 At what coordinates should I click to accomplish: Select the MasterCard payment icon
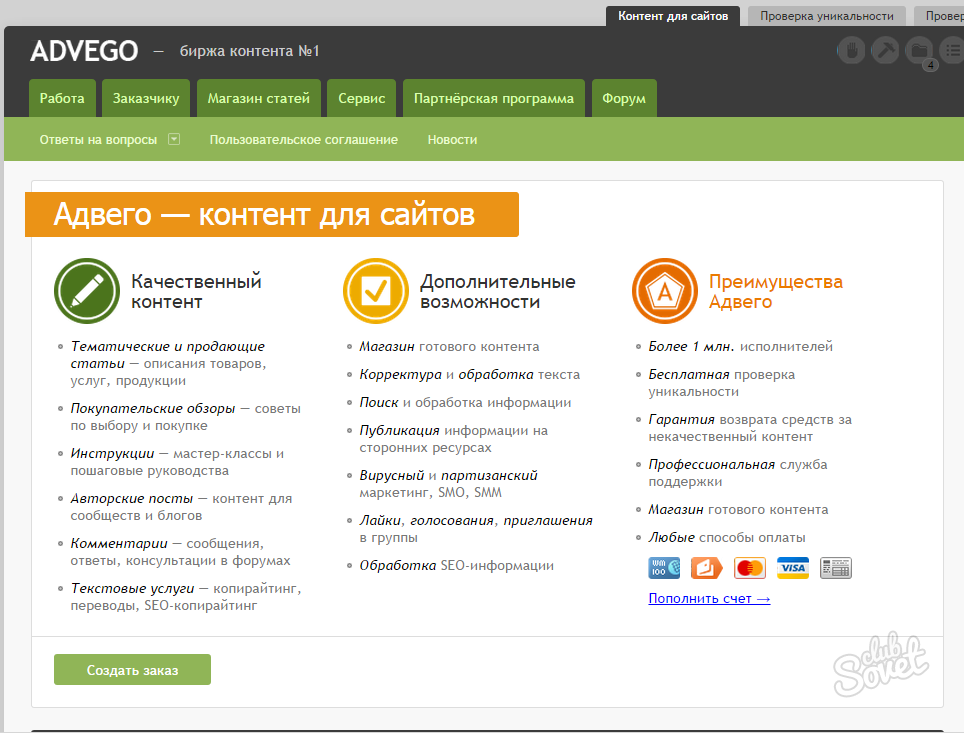coord(749,568)
